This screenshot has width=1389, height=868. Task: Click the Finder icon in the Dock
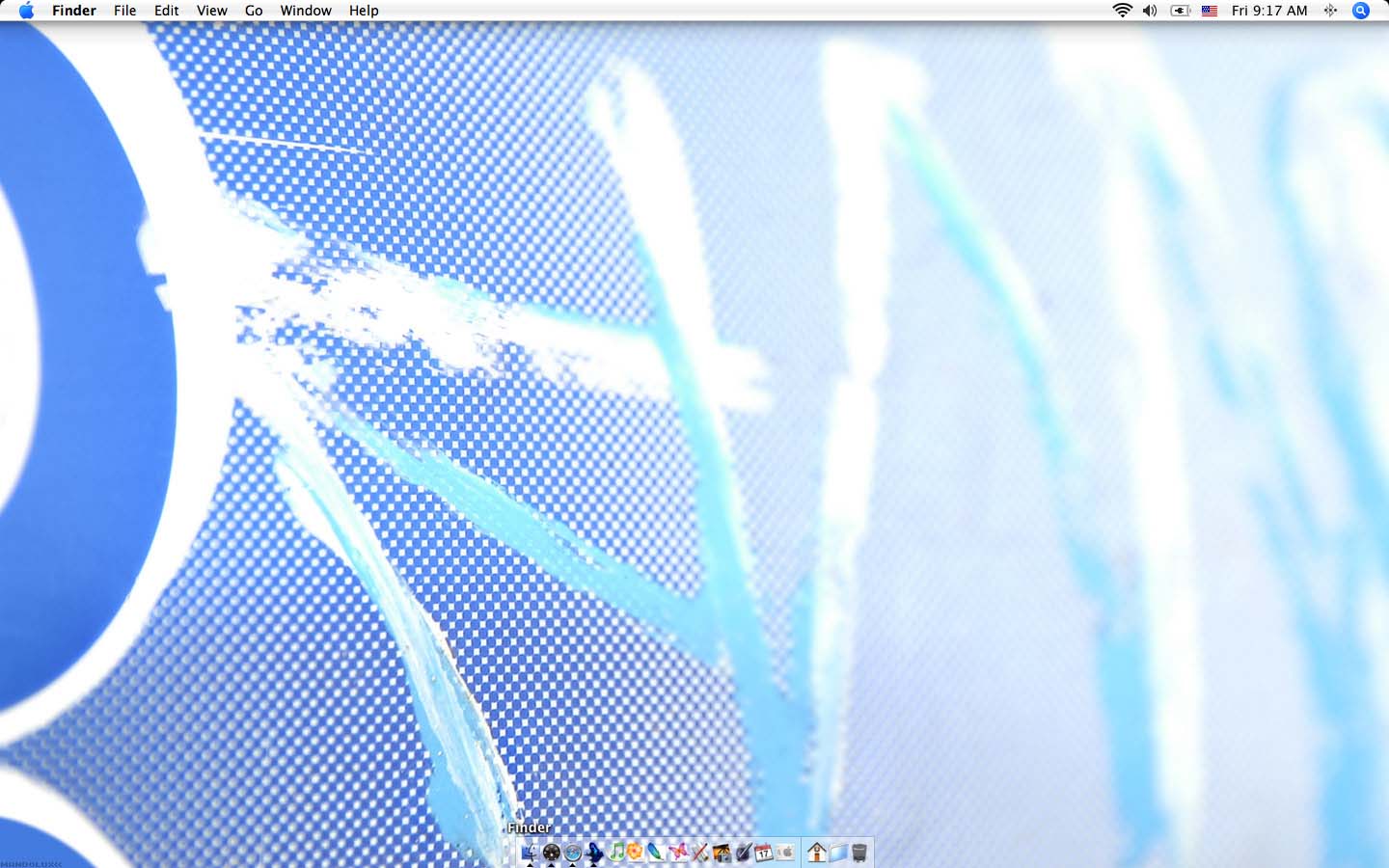[530, 853]
